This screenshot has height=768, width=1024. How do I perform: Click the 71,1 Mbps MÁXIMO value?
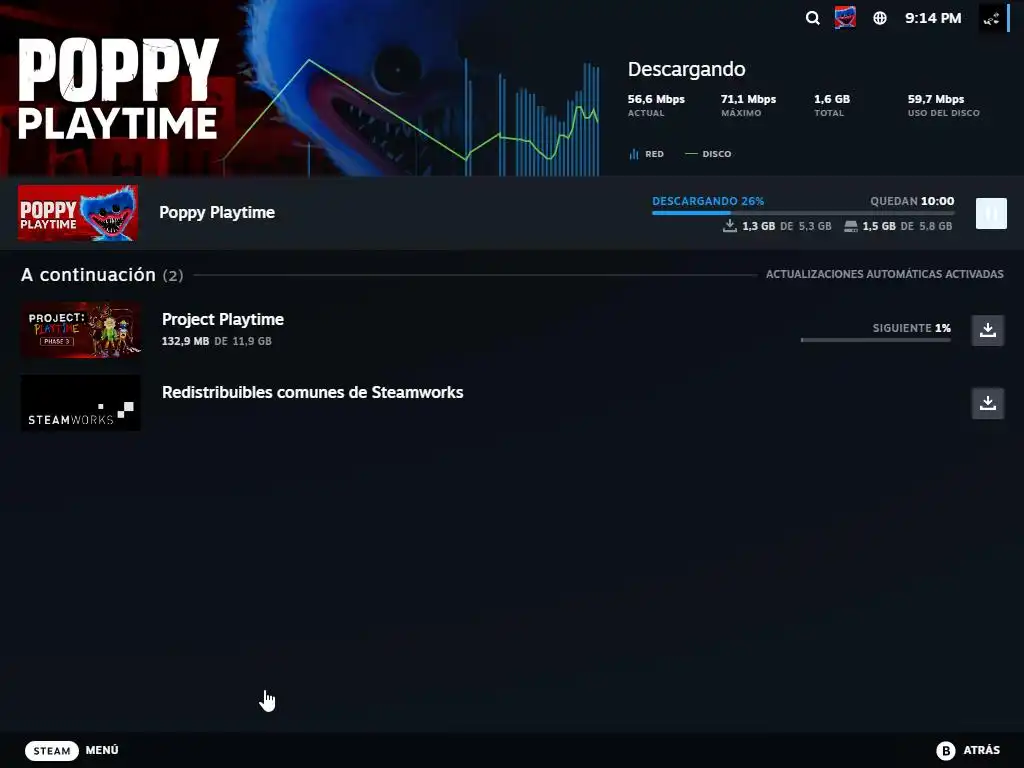[748, 99]
